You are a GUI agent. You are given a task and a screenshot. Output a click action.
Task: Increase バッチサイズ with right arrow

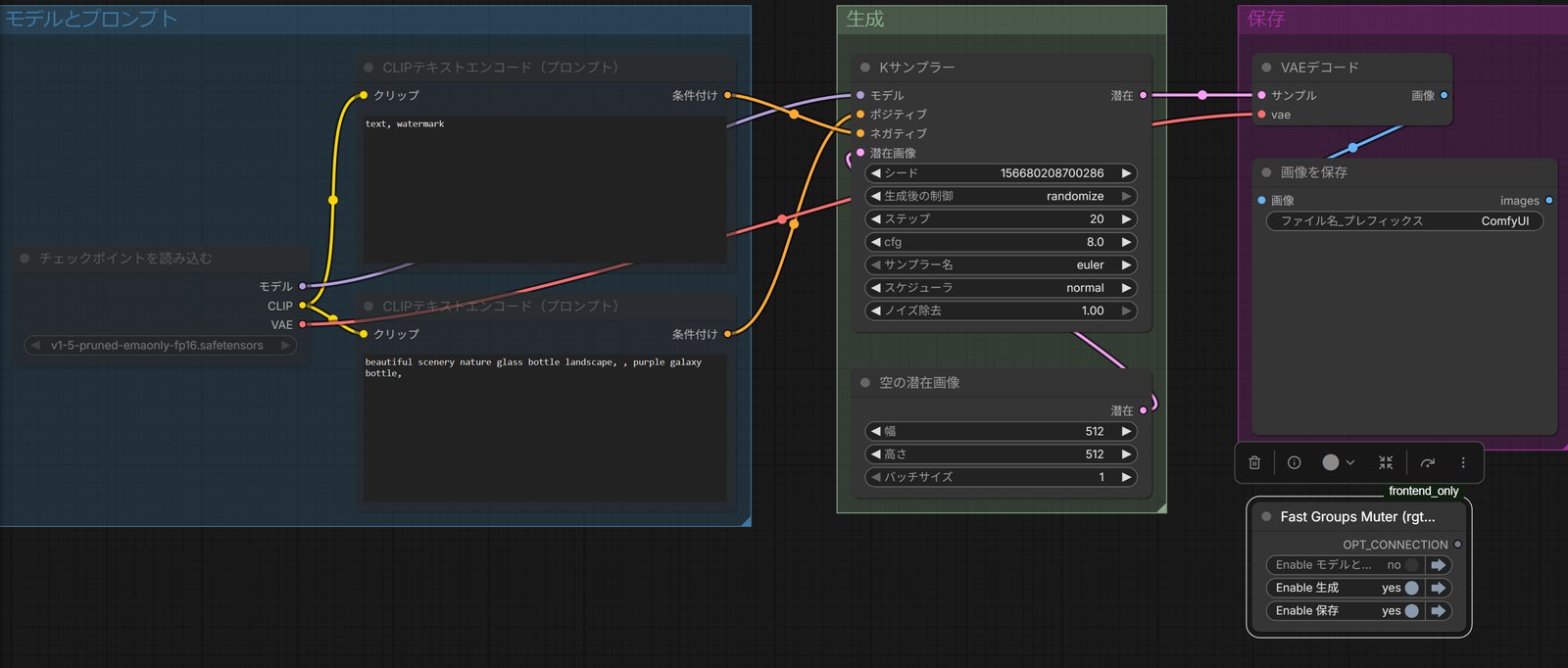[1126, 477]
